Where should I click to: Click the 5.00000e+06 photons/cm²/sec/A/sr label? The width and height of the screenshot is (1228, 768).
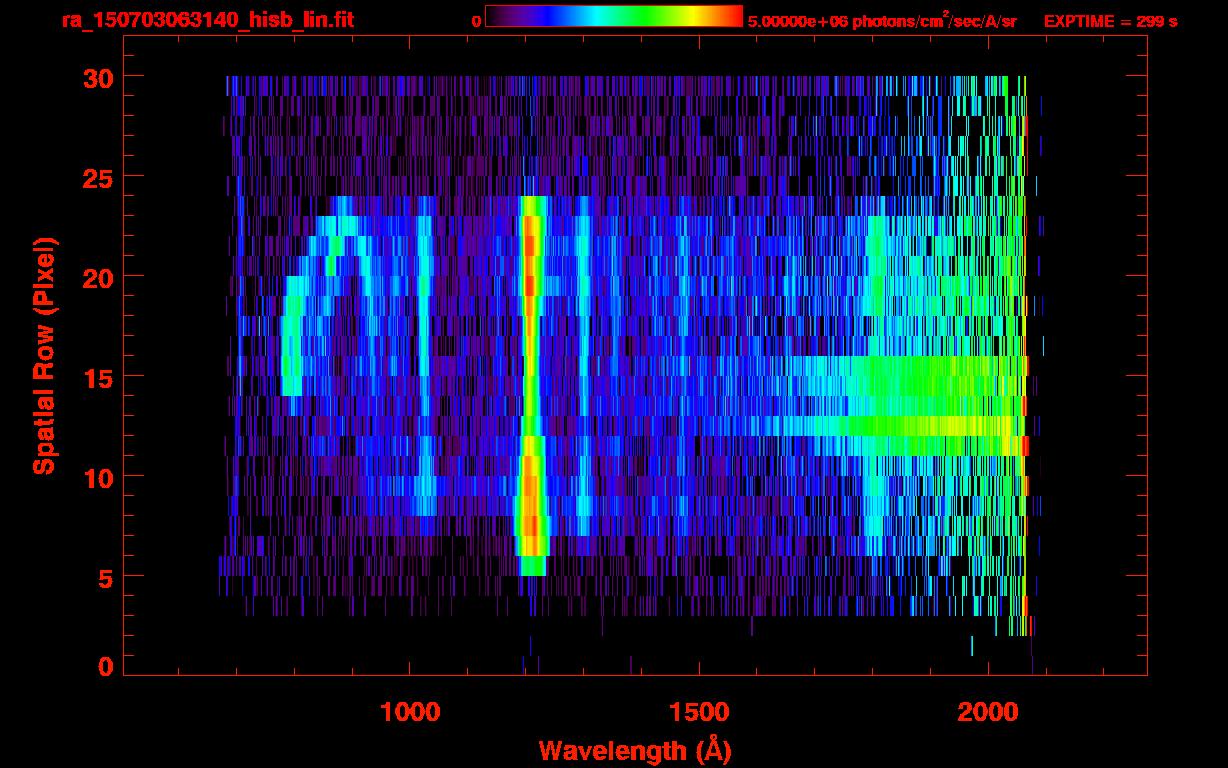click(x=882, y=20)
